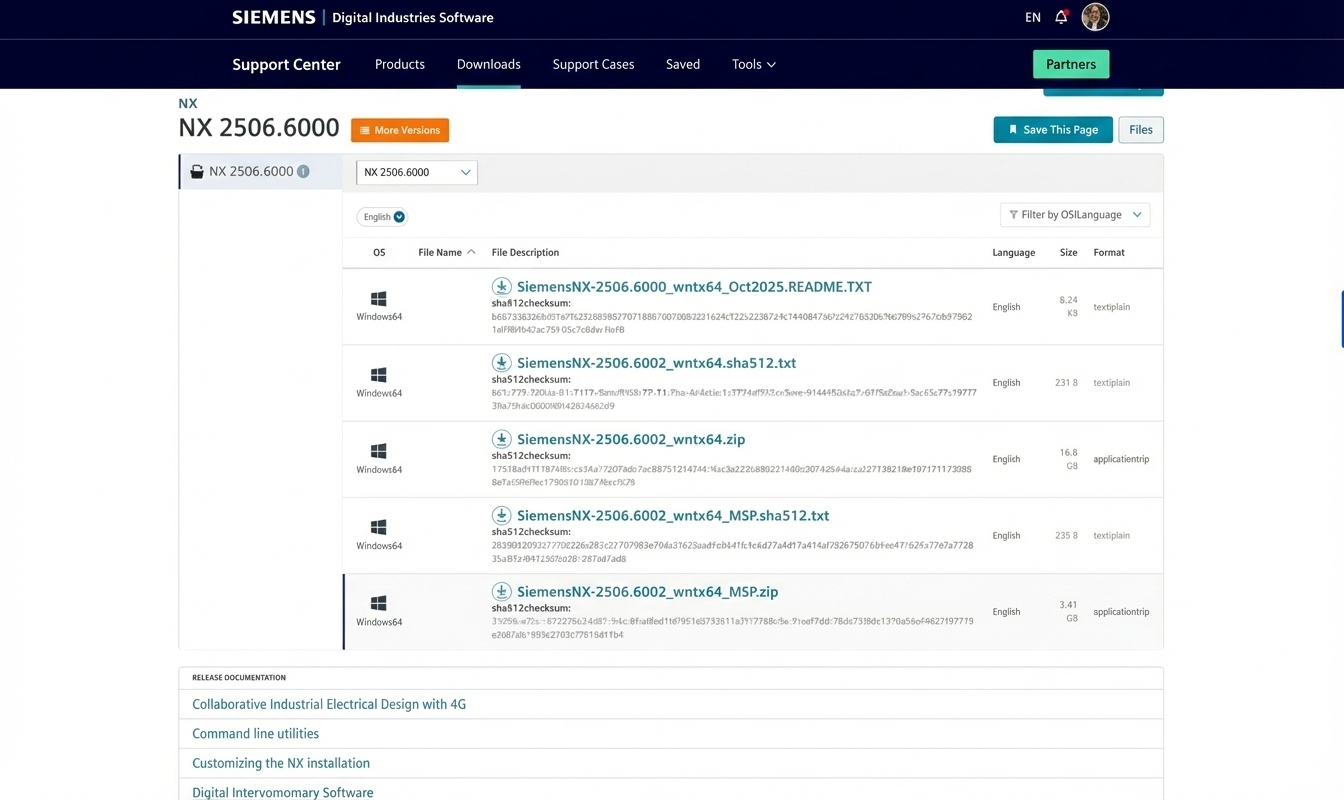Expand the Filter by OS/Language dropdown
This screenshot has width=1344, height=800.
coord(1075,215)
